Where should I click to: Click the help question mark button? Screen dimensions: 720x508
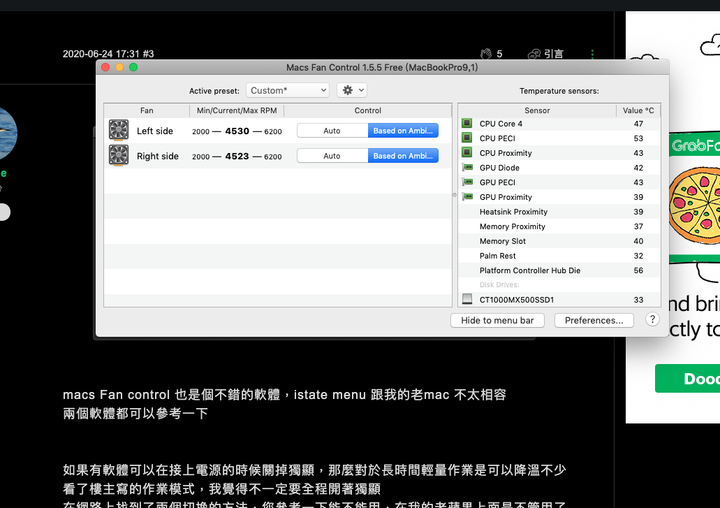point(652,319)
